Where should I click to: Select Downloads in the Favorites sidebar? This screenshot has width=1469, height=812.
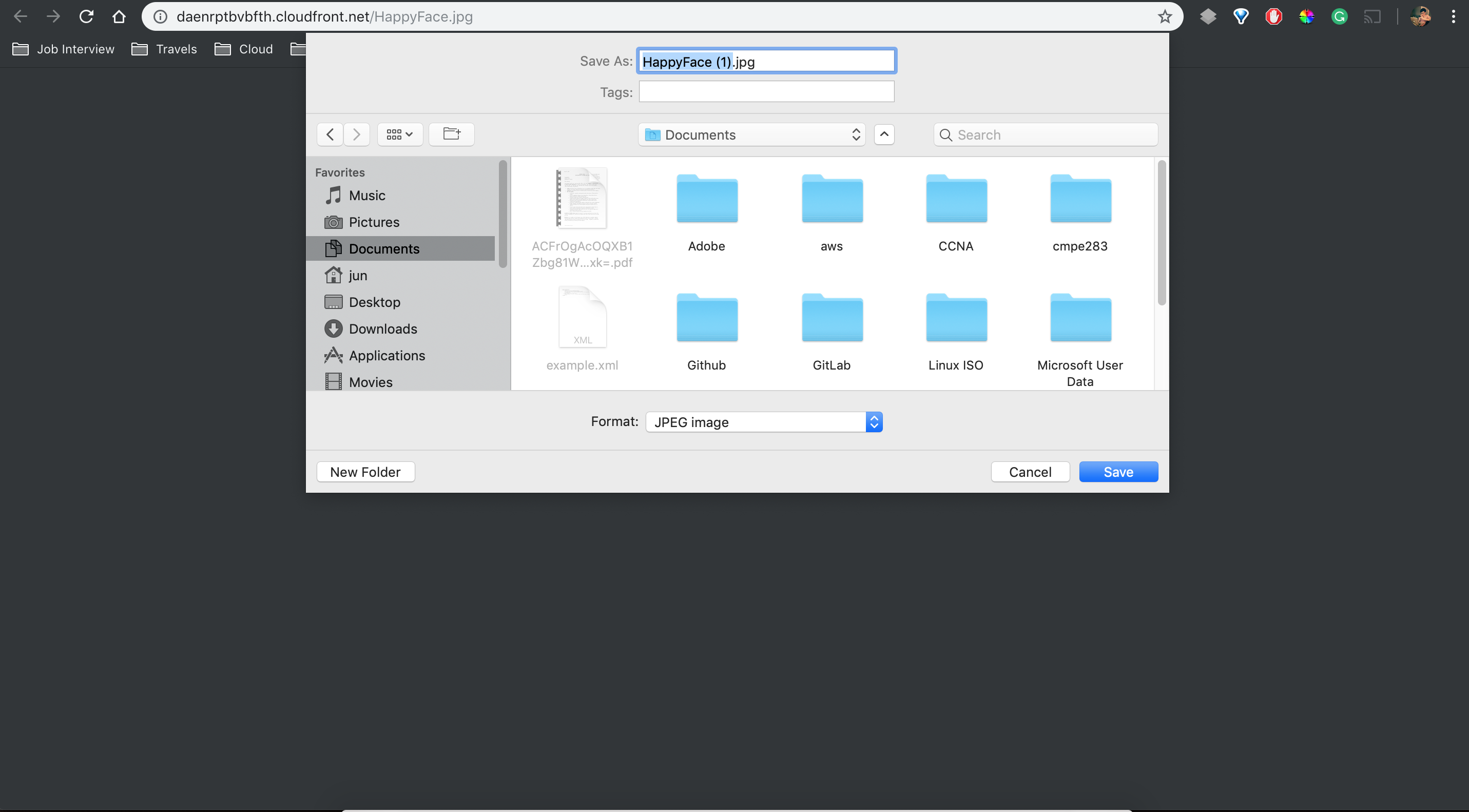coord(382,328)
